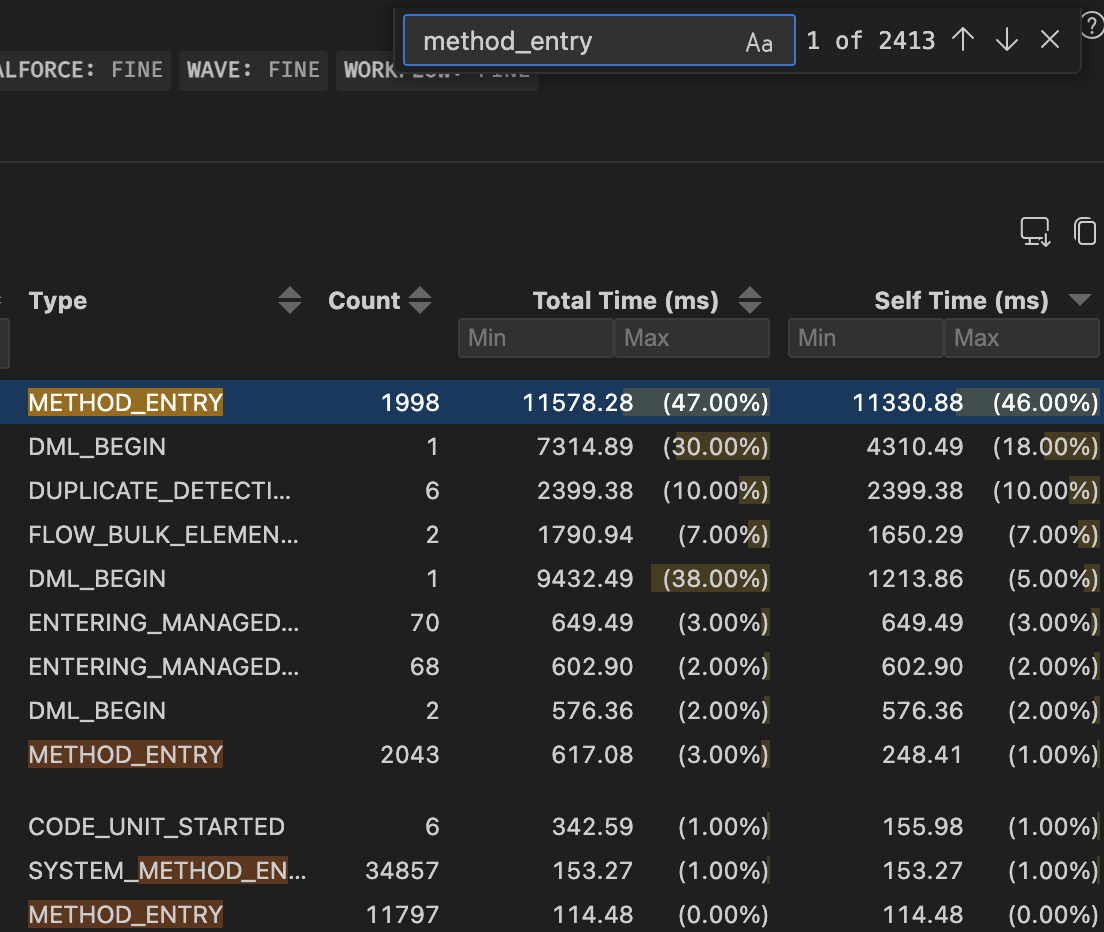
Task: Click the export table icon
Action: click(1035, 232)
